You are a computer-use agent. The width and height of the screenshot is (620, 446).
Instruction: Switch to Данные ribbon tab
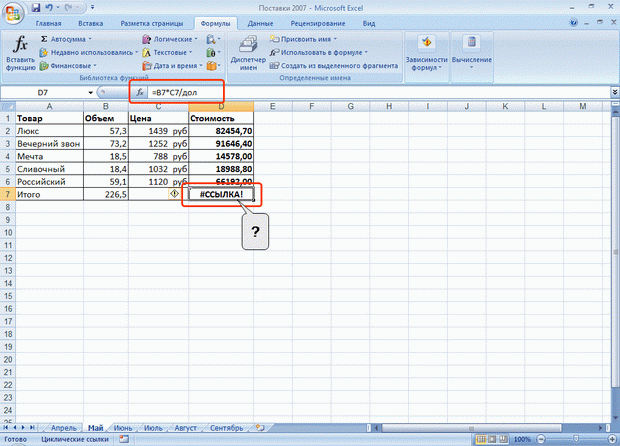point(260,23)
